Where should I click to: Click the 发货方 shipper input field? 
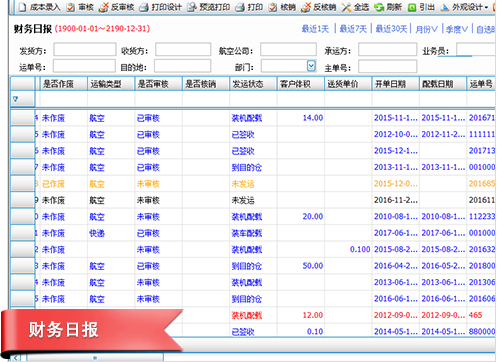85,49
